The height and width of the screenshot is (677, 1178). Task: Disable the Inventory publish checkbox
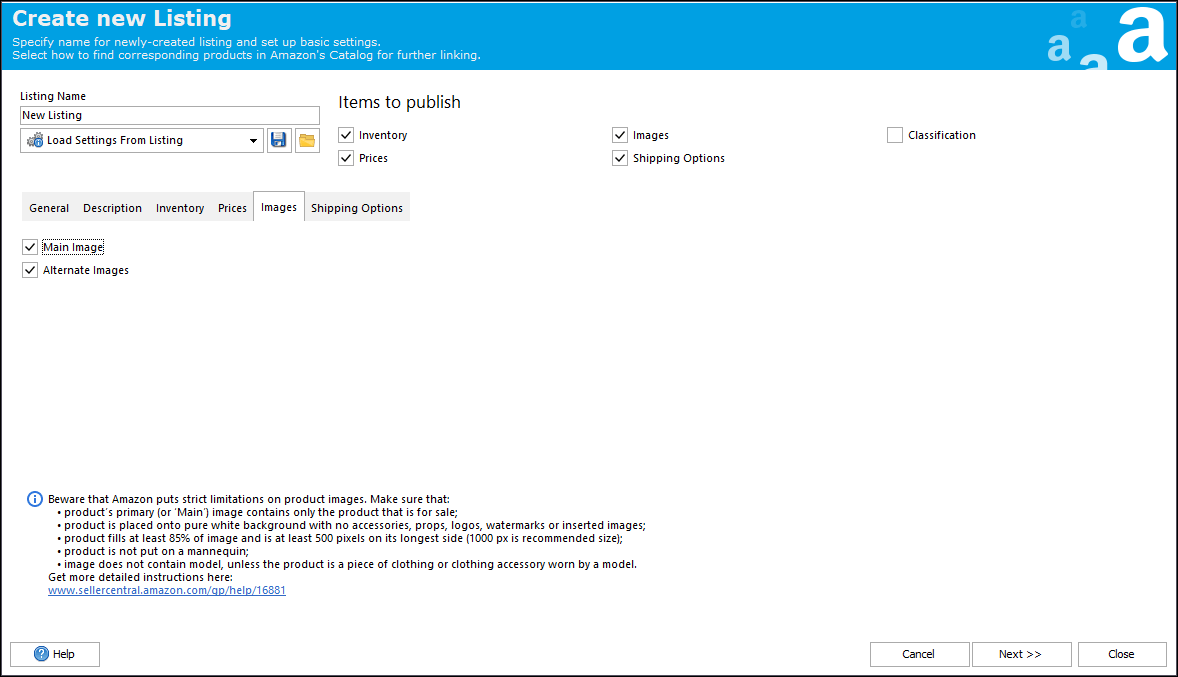(346, 135)
